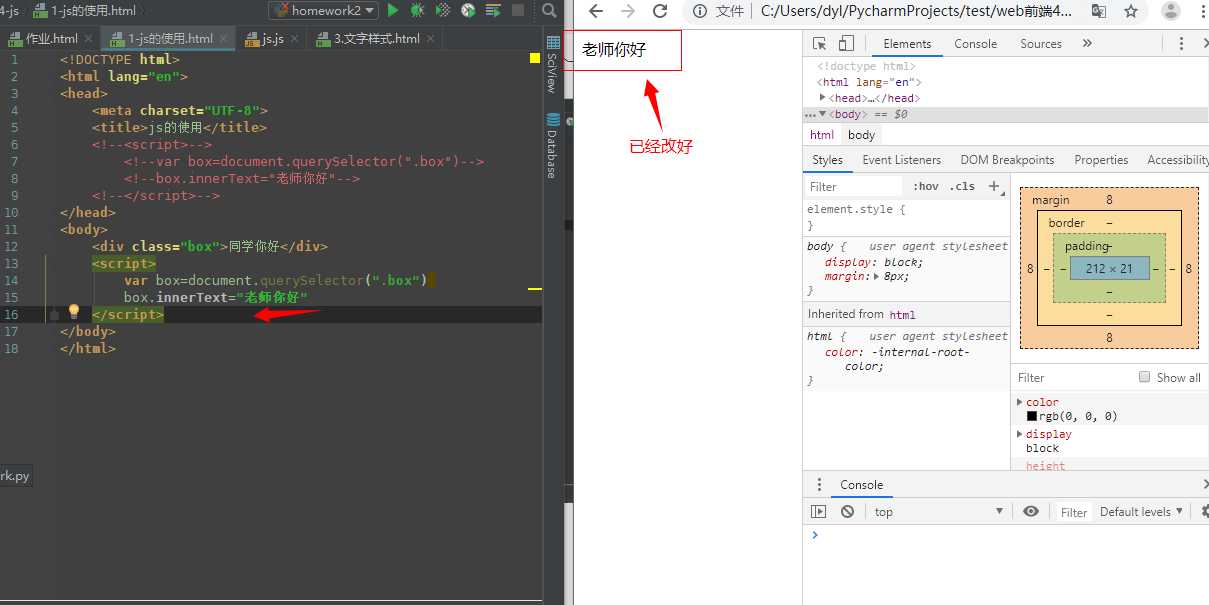Select the body breadcrumb in DevTools
1209x605 pixels.
861,135
